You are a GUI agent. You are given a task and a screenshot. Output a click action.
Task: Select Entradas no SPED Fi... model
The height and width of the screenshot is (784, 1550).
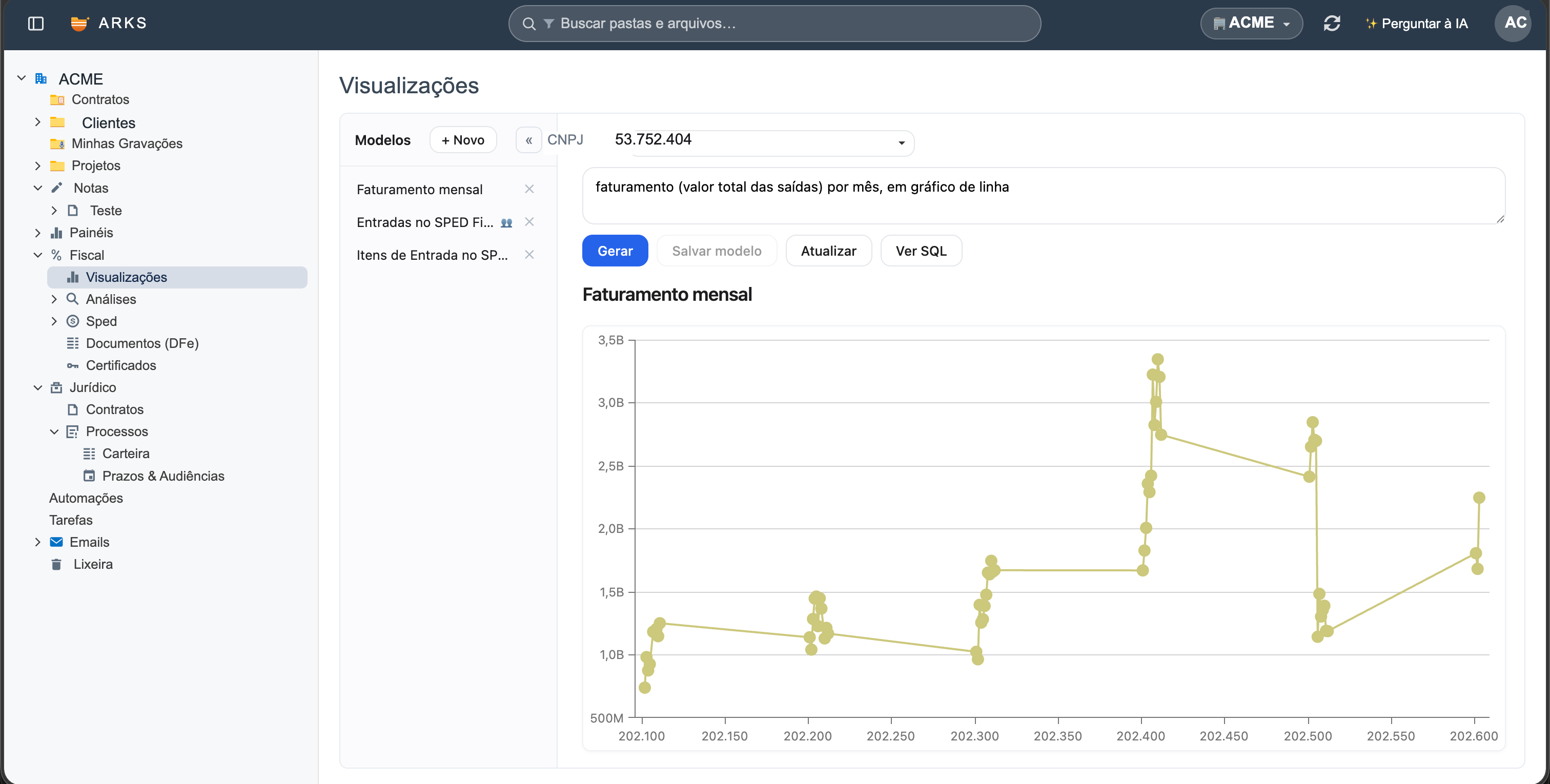pyautogui.click(x=425, y=222)
